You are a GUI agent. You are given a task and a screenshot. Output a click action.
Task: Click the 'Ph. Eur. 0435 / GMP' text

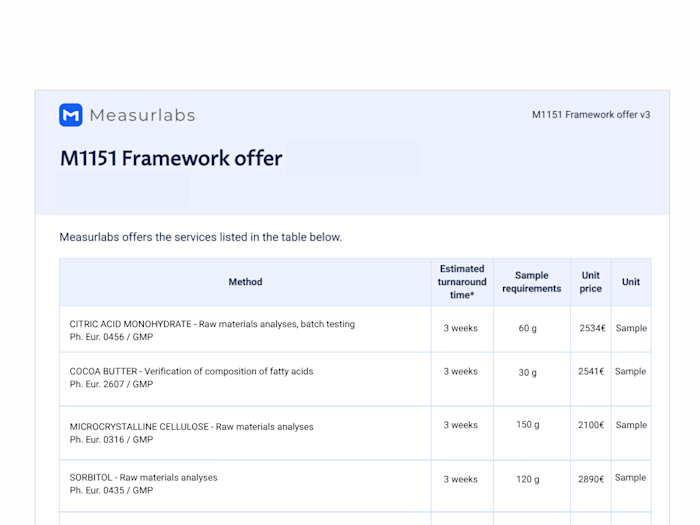coord(111,491)
